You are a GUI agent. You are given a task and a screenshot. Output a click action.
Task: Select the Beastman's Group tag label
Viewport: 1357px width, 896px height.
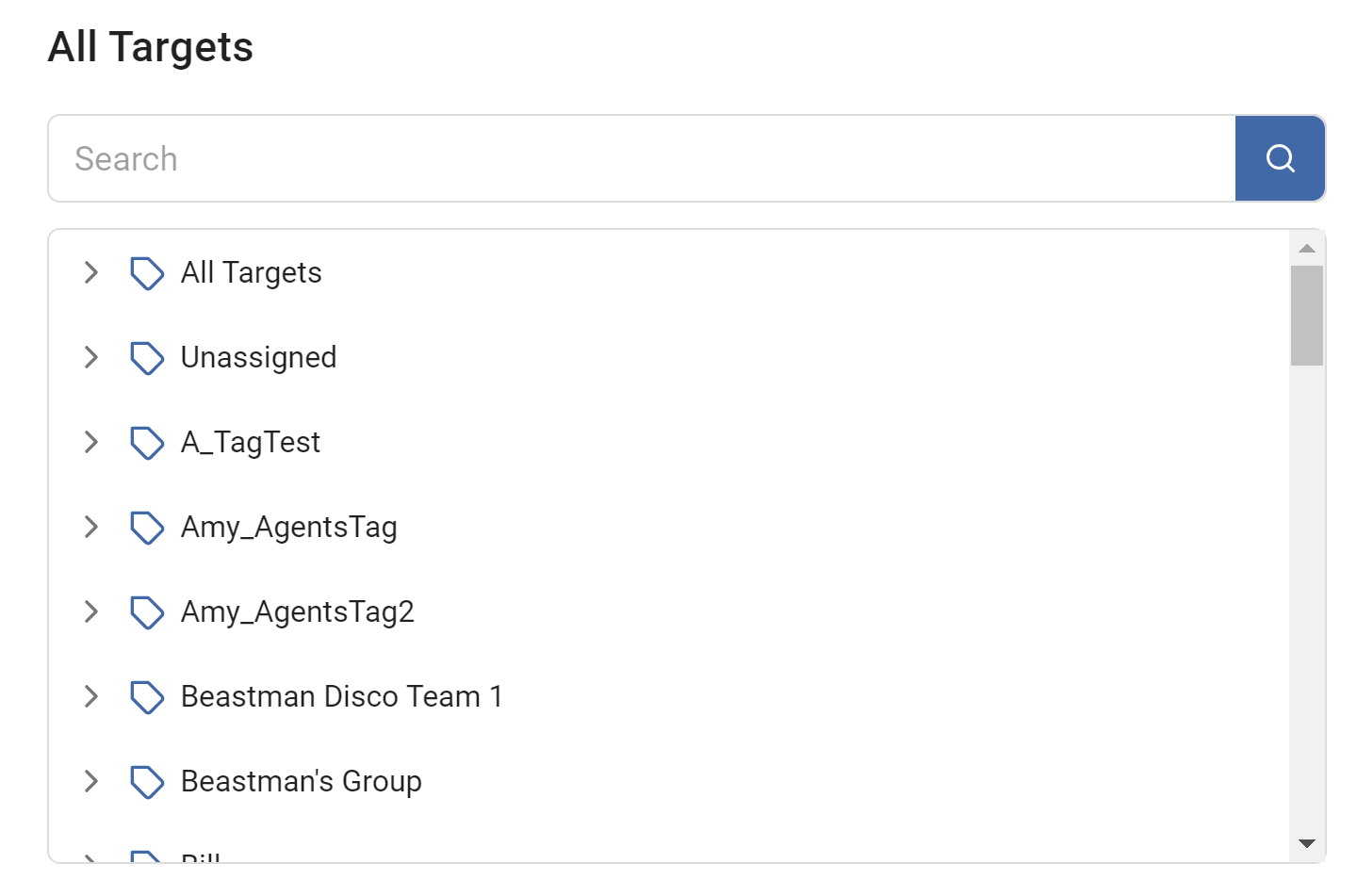click(x=301, y=782)
